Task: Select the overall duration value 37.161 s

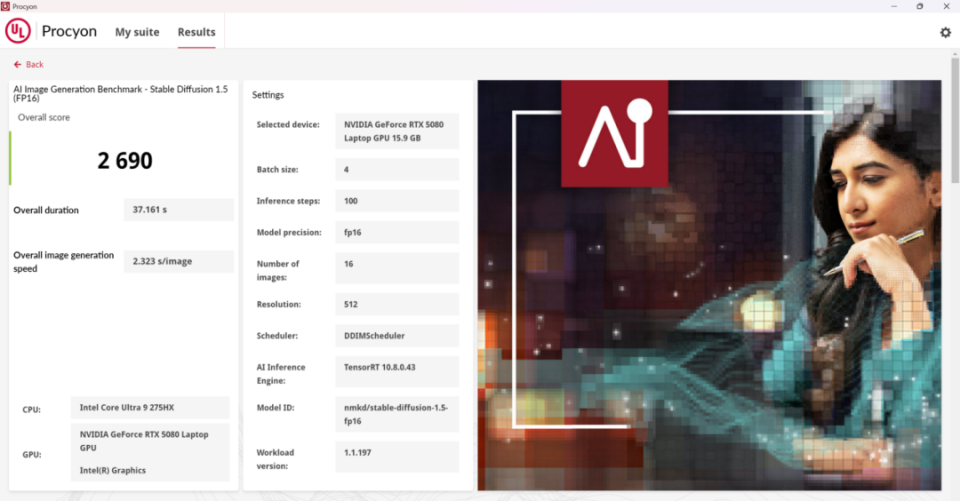Action: coord(179,209)
